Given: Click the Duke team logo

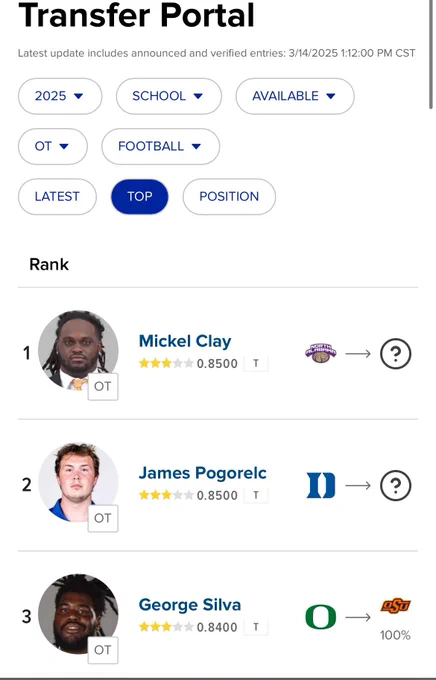Looking at the screenshot, I should (321, 485).
